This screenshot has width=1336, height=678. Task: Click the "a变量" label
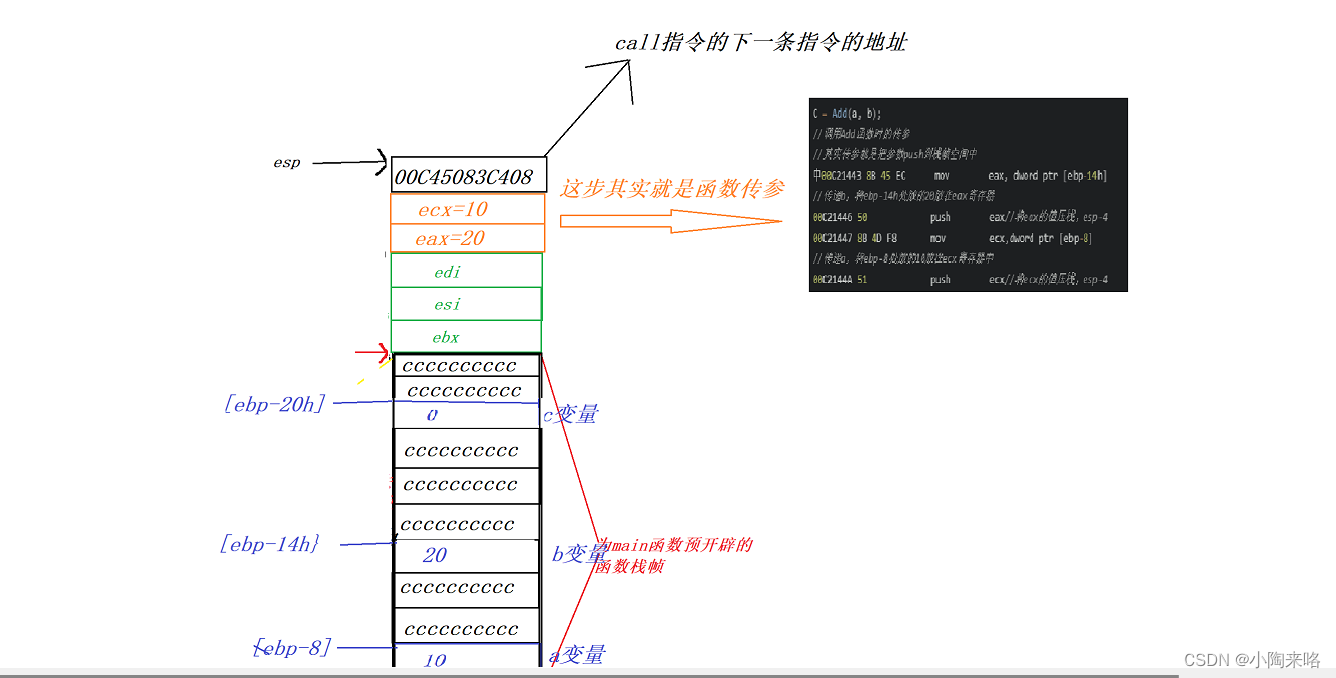point(577,655)
